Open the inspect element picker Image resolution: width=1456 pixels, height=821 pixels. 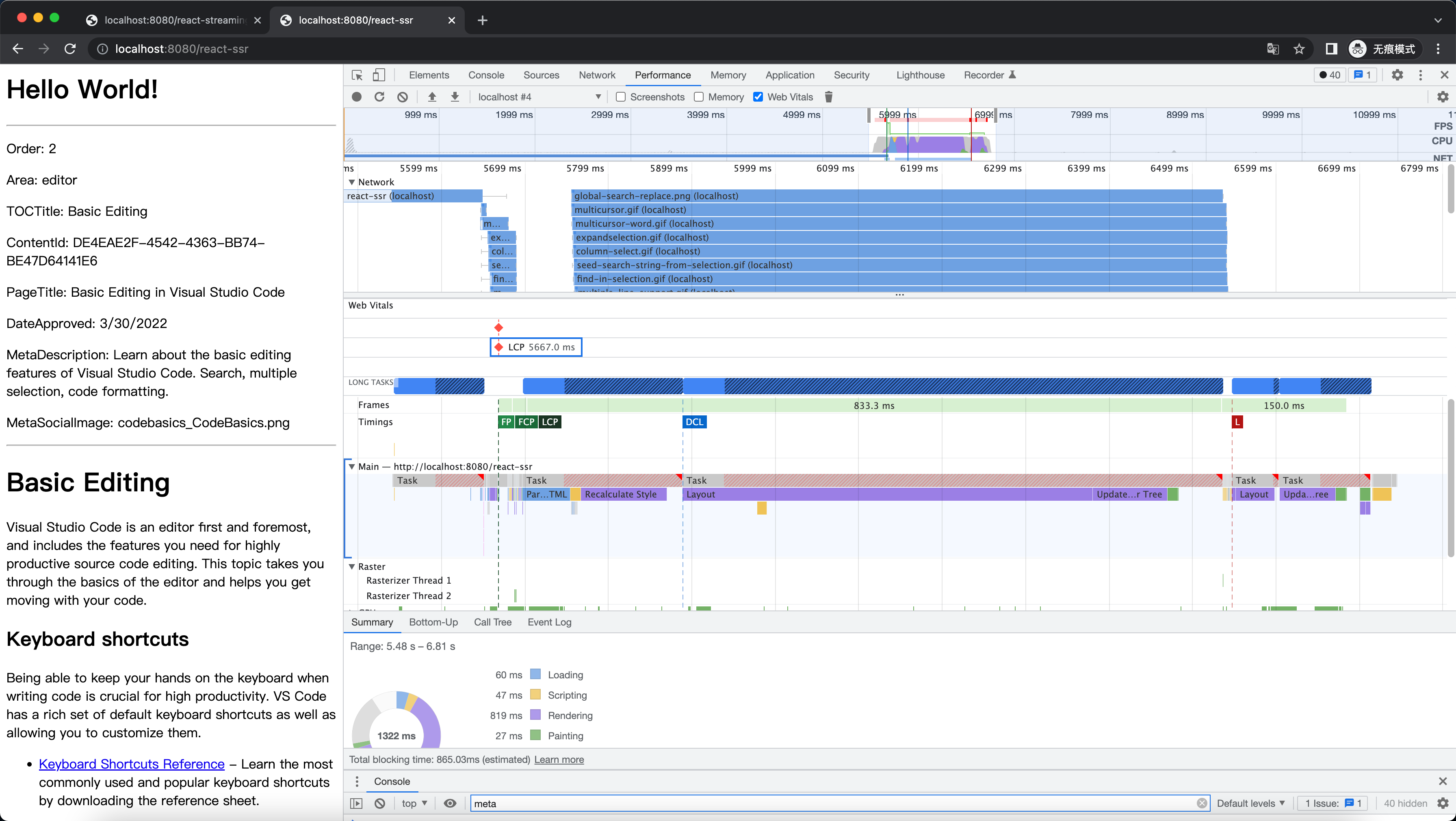coord(357,75)
